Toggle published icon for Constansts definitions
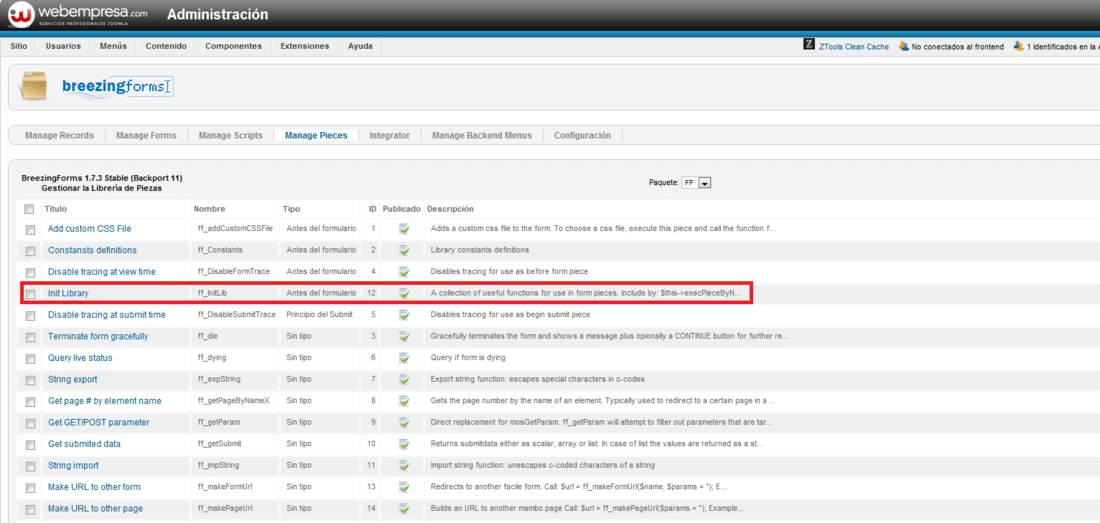1100x523 pixels. coord(404,250)
